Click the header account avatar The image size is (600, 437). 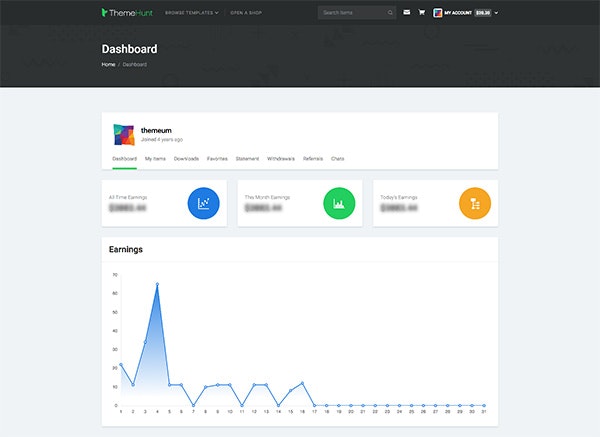[437, 13]
